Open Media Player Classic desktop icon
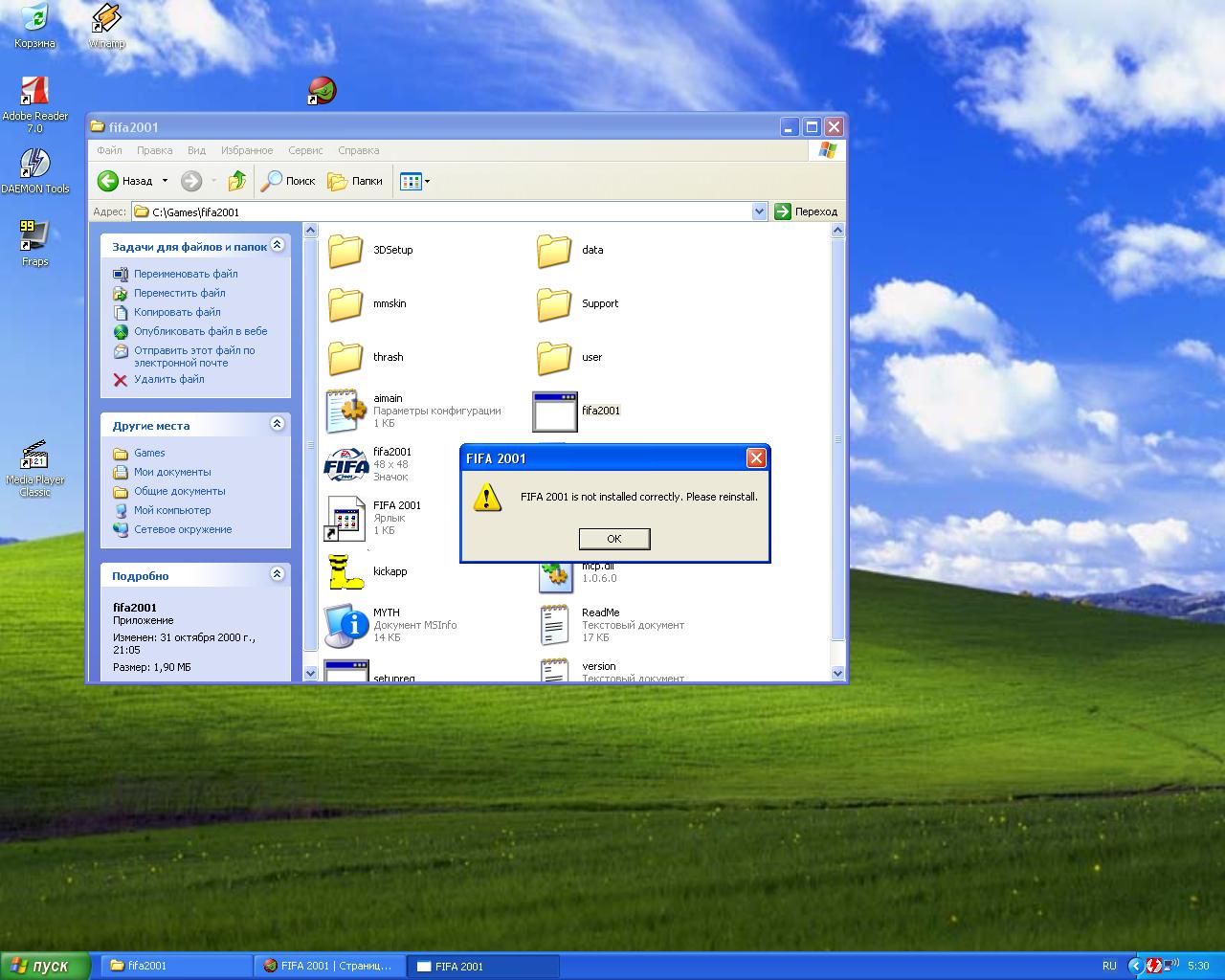The image size is (1225, 980). coord(34,455)
